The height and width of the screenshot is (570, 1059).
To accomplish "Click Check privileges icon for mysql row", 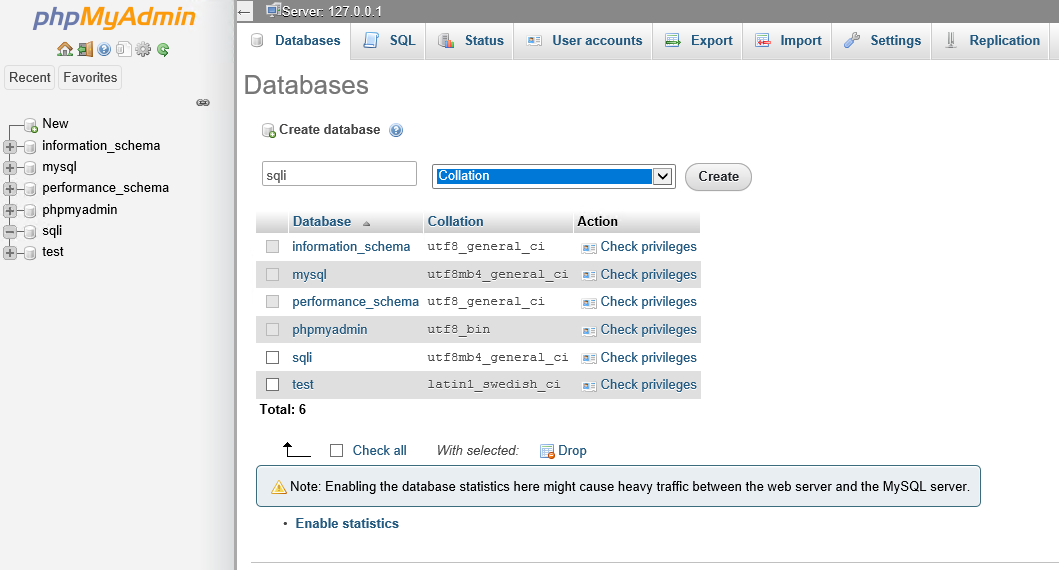I will [589, 275].
